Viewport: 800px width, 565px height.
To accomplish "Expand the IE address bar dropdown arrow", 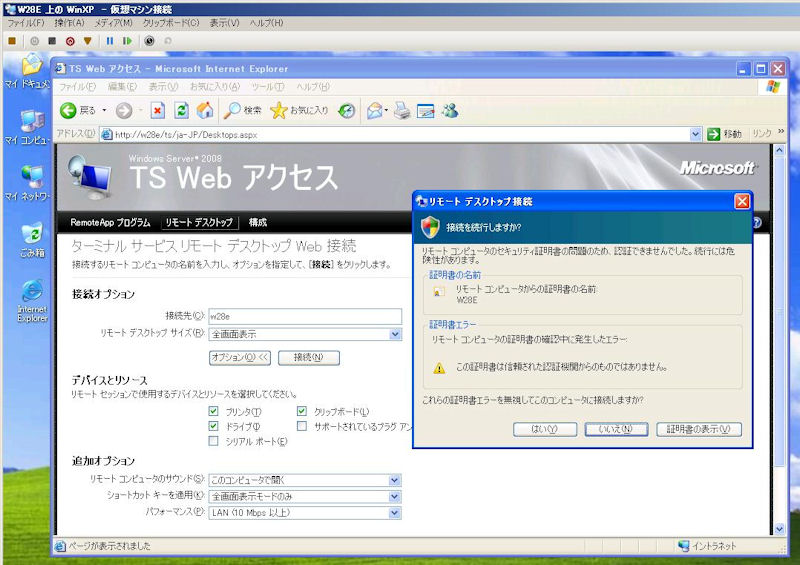I will point(695,134).
